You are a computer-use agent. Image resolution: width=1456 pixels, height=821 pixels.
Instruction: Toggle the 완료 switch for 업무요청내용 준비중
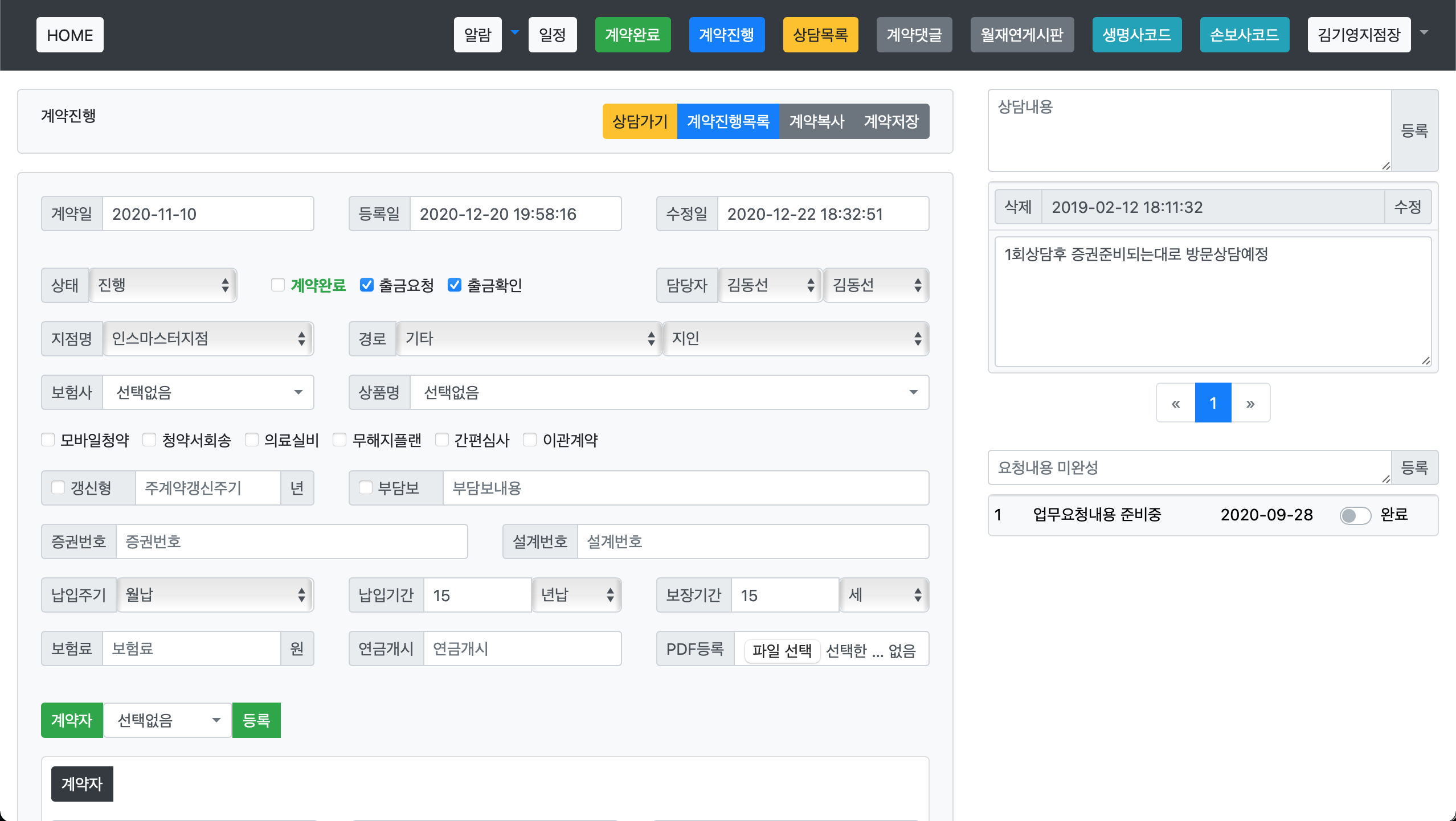tap(1355, 515)
